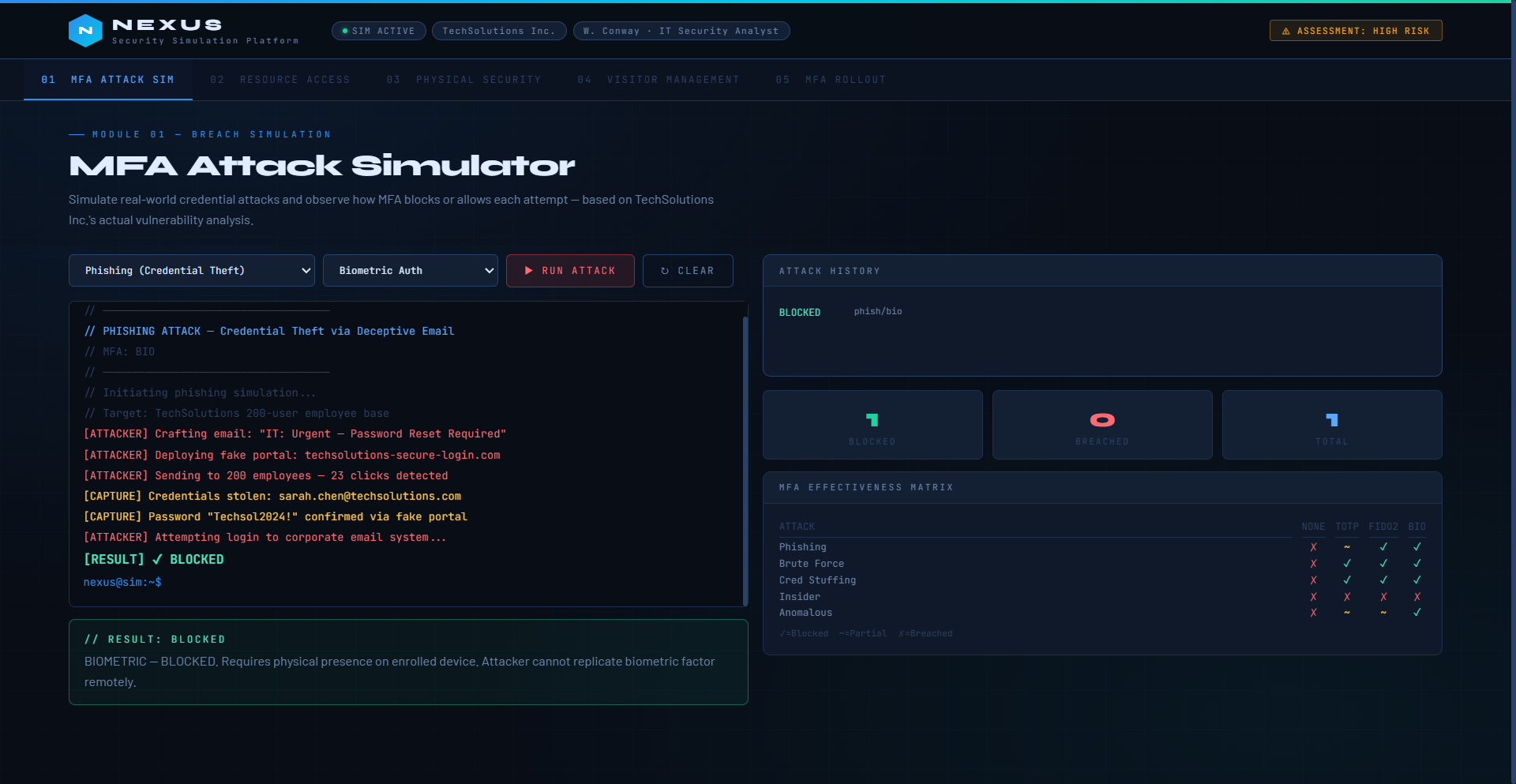1516x784 pixels.
Task: Select the Visitor Management tab
Action: coord(659,80)
